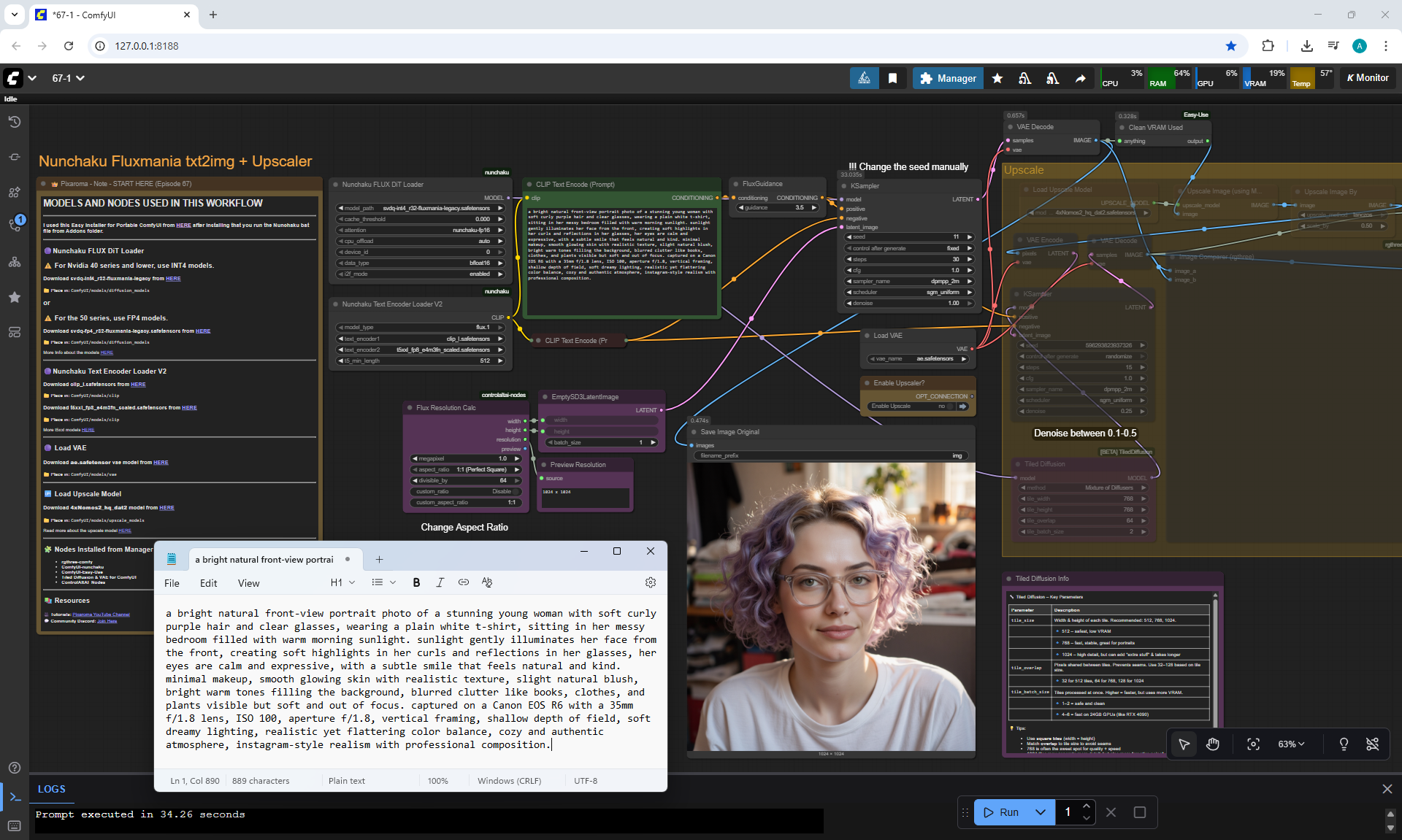Open the 67-1 workflow name dropdown

point(68,78)
